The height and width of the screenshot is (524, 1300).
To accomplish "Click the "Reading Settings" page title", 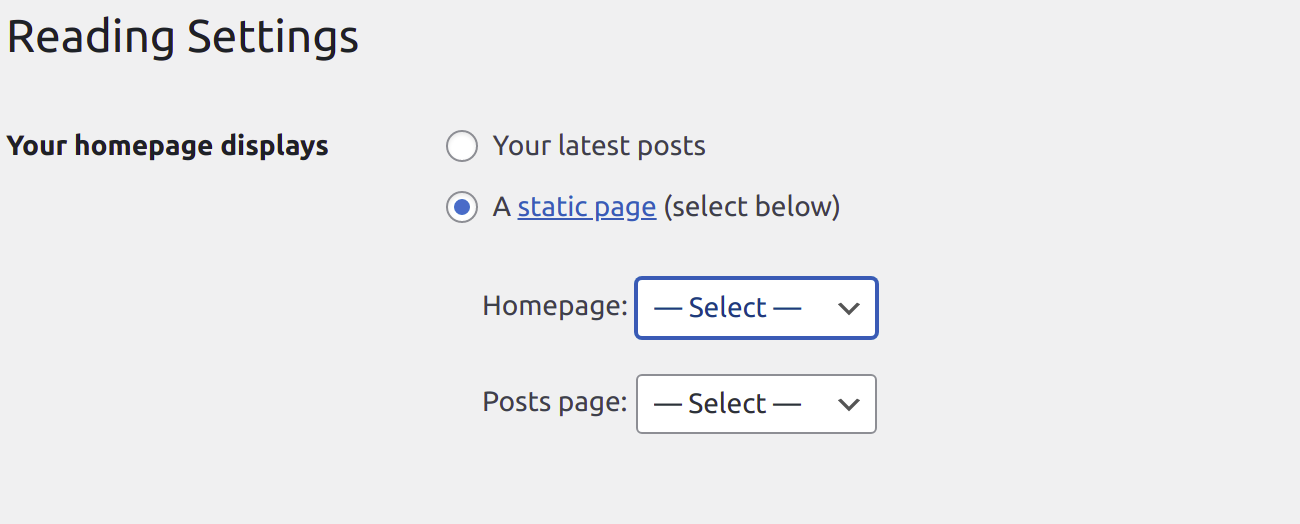I will [183, 37].
